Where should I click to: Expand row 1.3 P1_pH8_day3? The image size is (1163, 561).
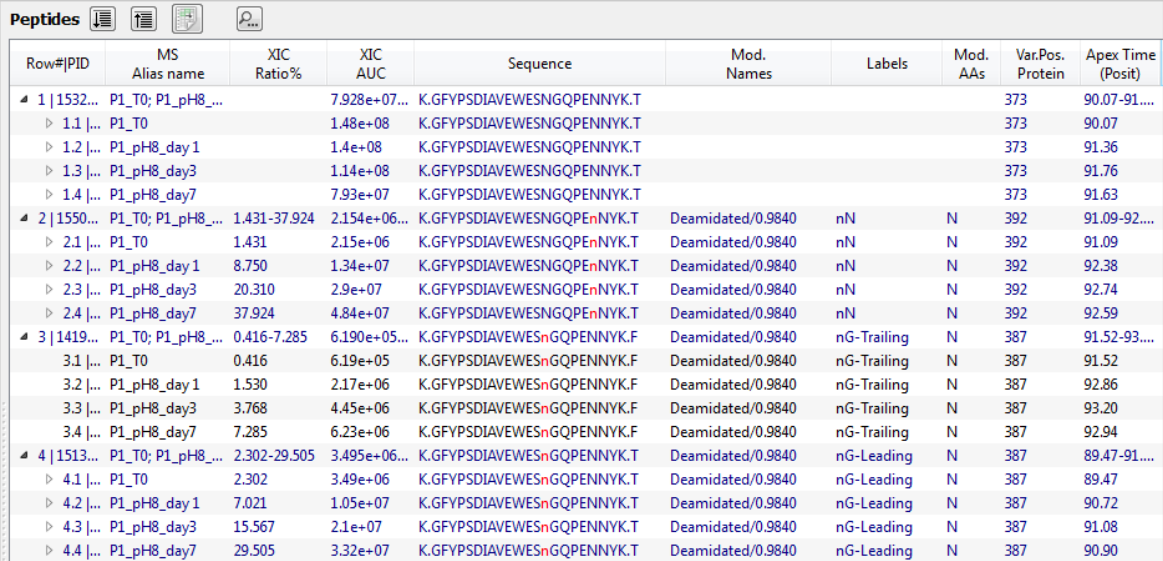(50, 171)
